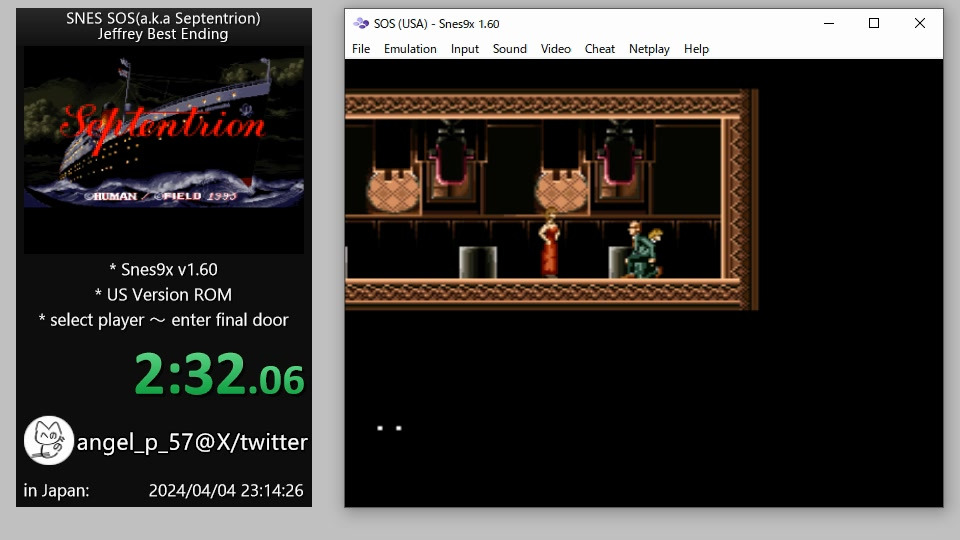Close the Snes9x window

[x=920, y=23]
